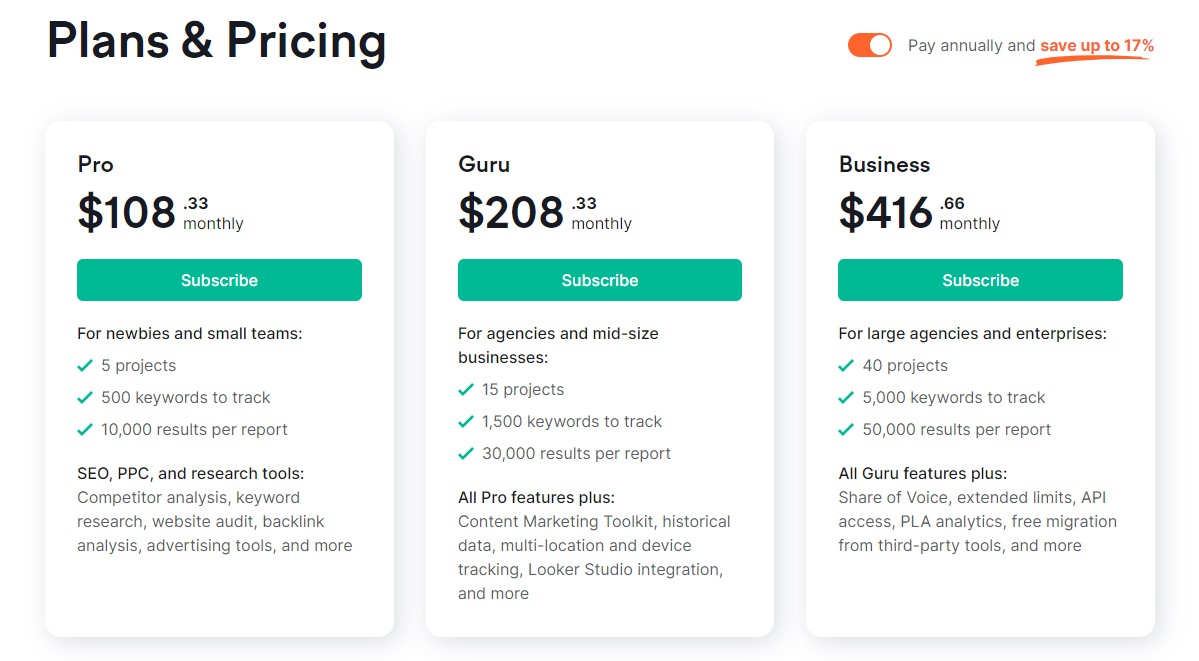Subscribe to the Guru plan
This screenshot has width=1199, height=661.
(599, 280)
